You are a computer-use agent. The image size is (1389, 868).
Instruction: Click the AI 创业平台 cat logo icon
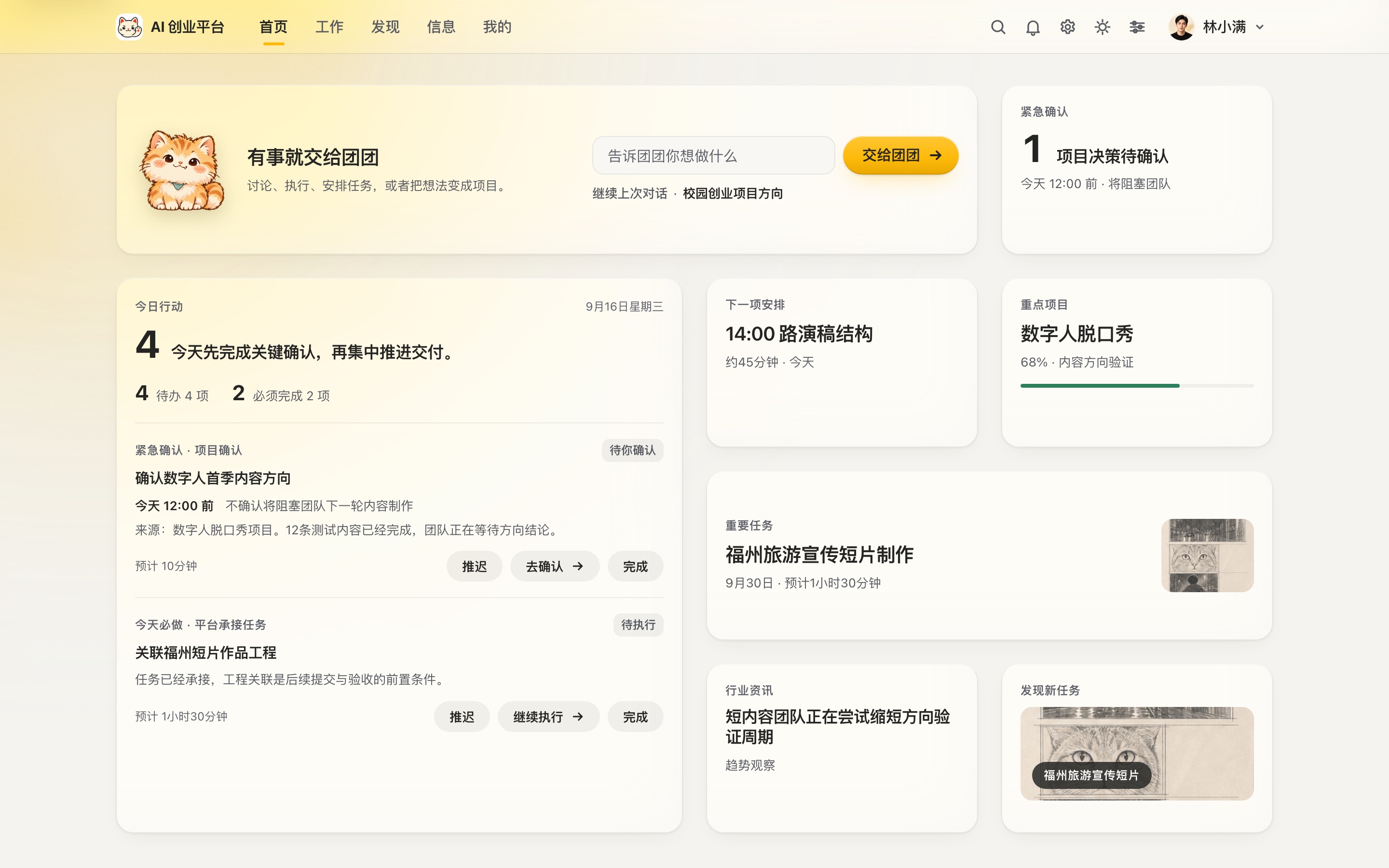click(129, 27)
